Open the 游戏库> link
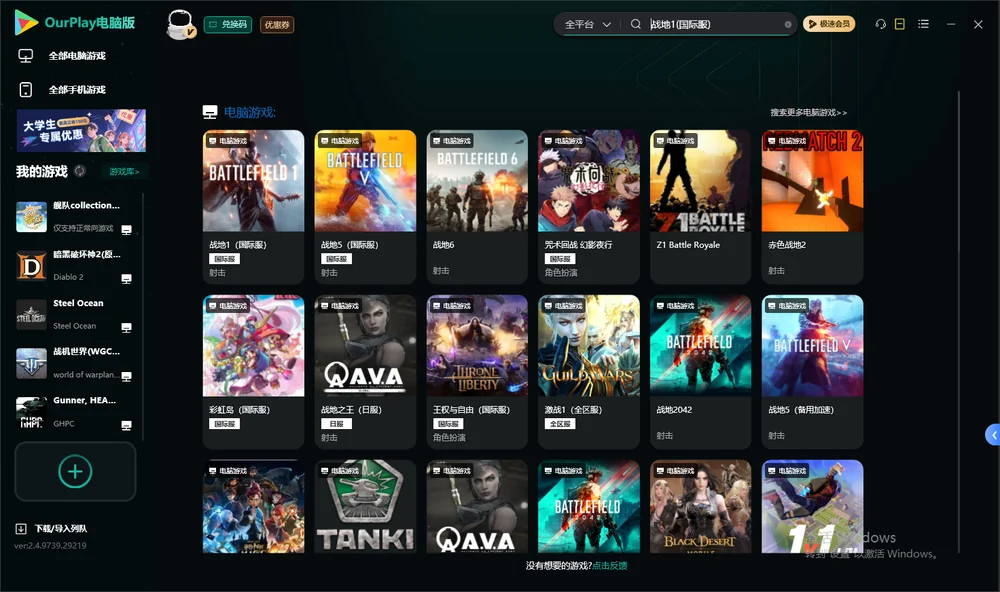 tap(124, 172)
